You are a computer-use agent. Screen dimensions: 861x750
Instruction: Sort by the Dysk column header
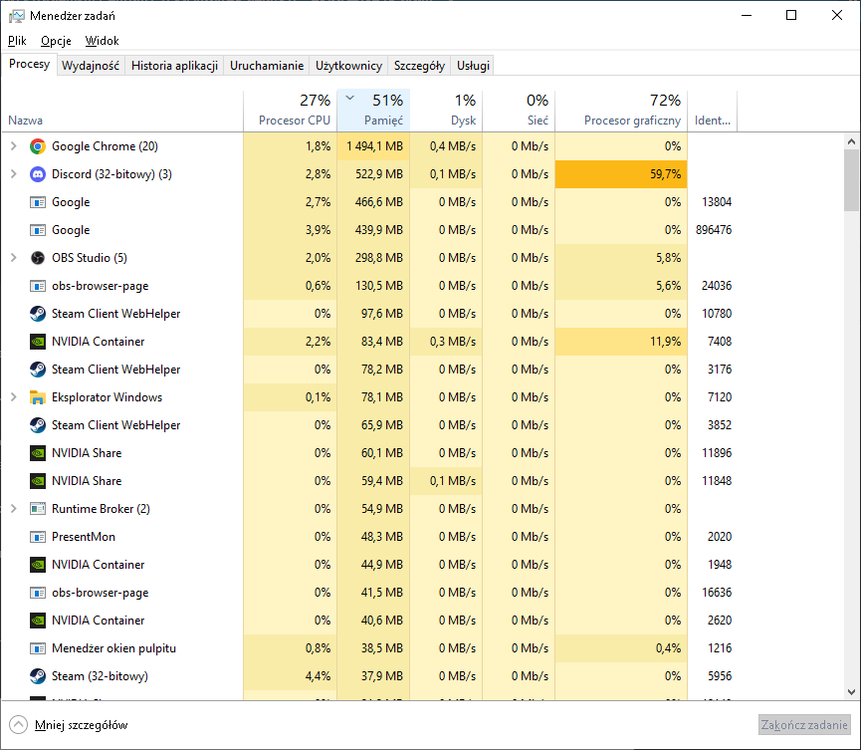click(446, 111)
